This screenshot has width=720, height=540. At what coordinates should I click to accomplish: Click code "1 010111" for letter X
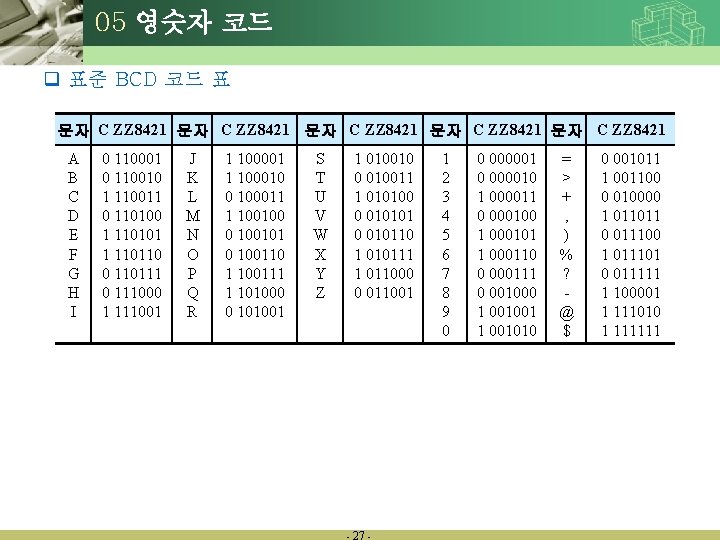(384, 254)
